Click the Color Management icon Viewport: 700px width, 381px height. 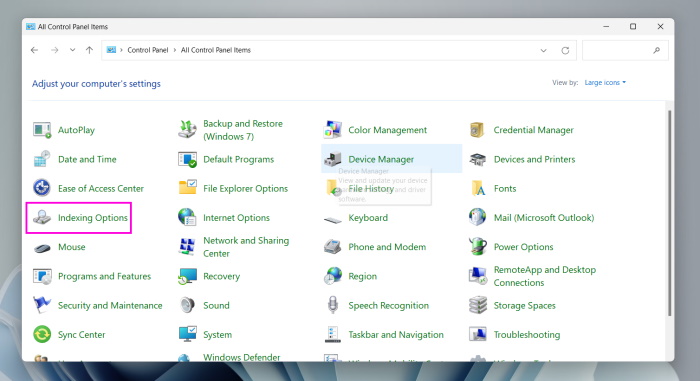click(x=333, y=130)
